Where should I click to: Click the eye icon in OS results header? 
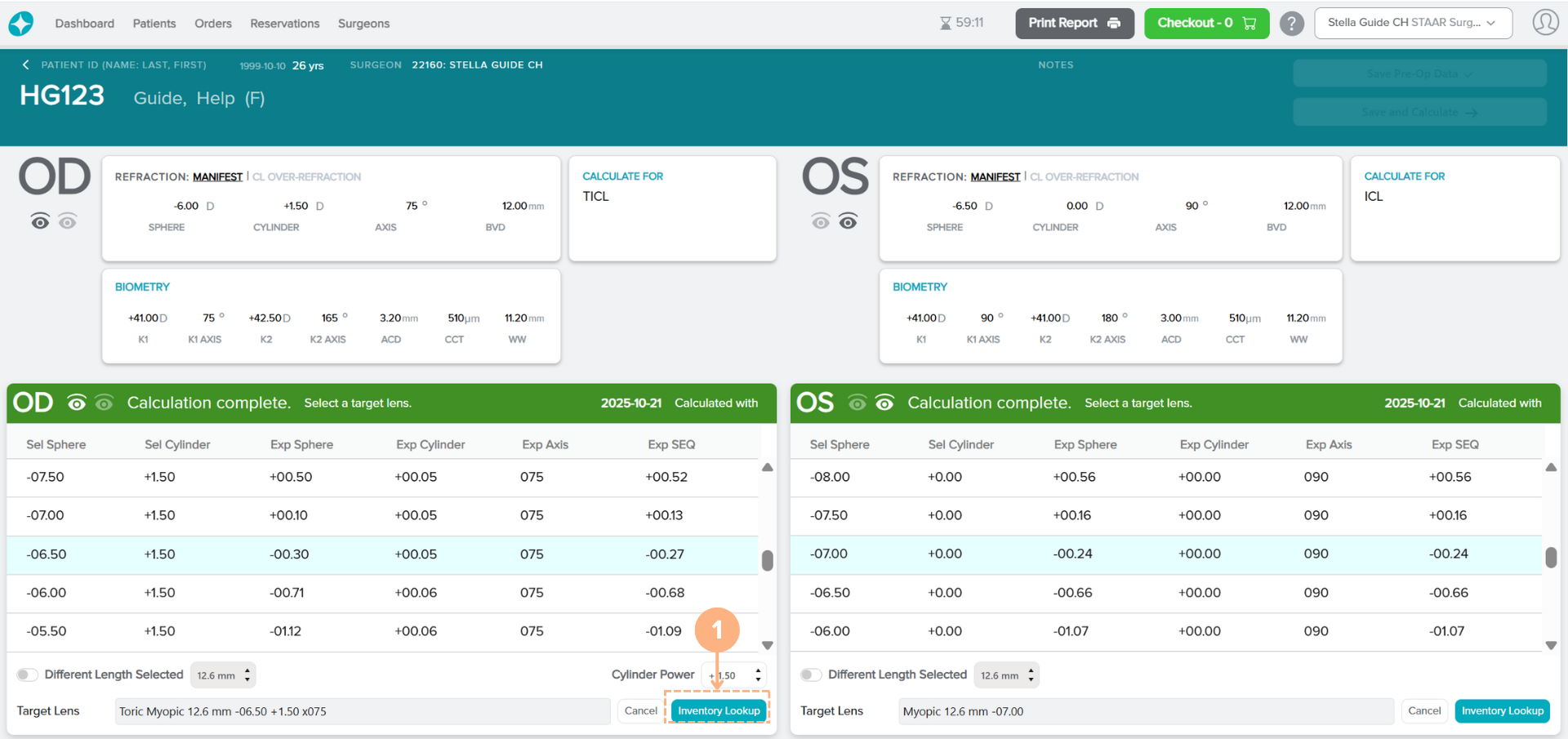884,403
